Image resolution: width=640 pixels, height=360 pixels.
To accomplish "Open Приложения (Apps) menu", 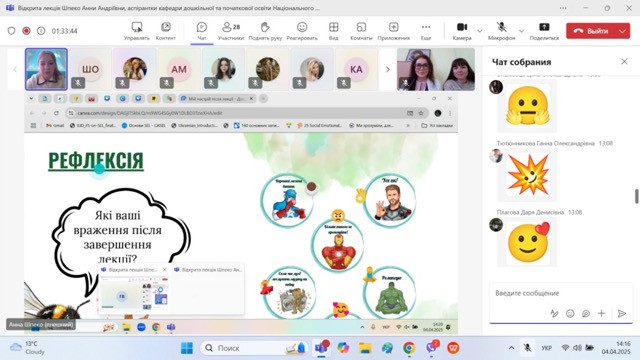I will tap(393, 31).
